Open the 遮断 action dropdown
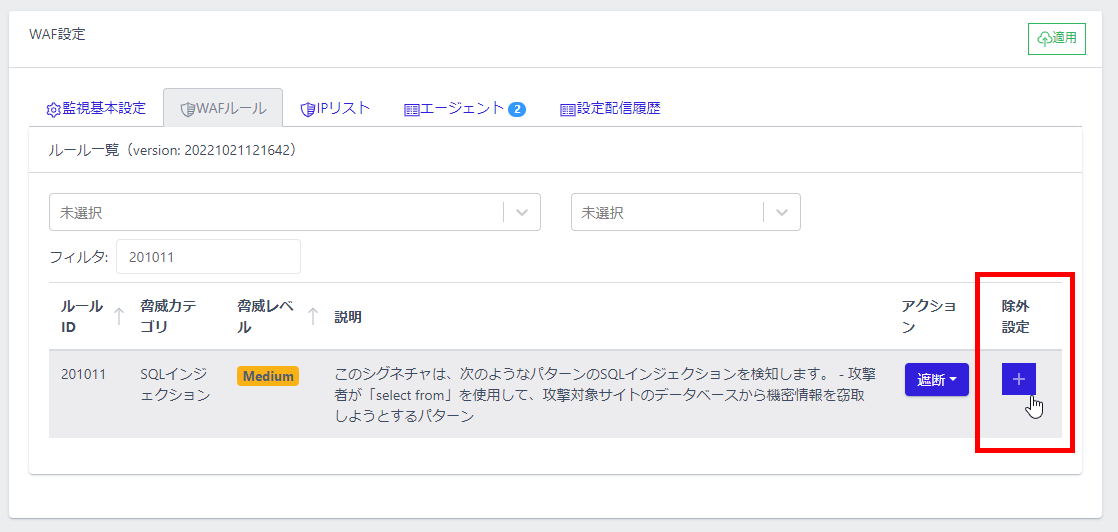This screenshot has width=1118, height=532. (936, 379)
